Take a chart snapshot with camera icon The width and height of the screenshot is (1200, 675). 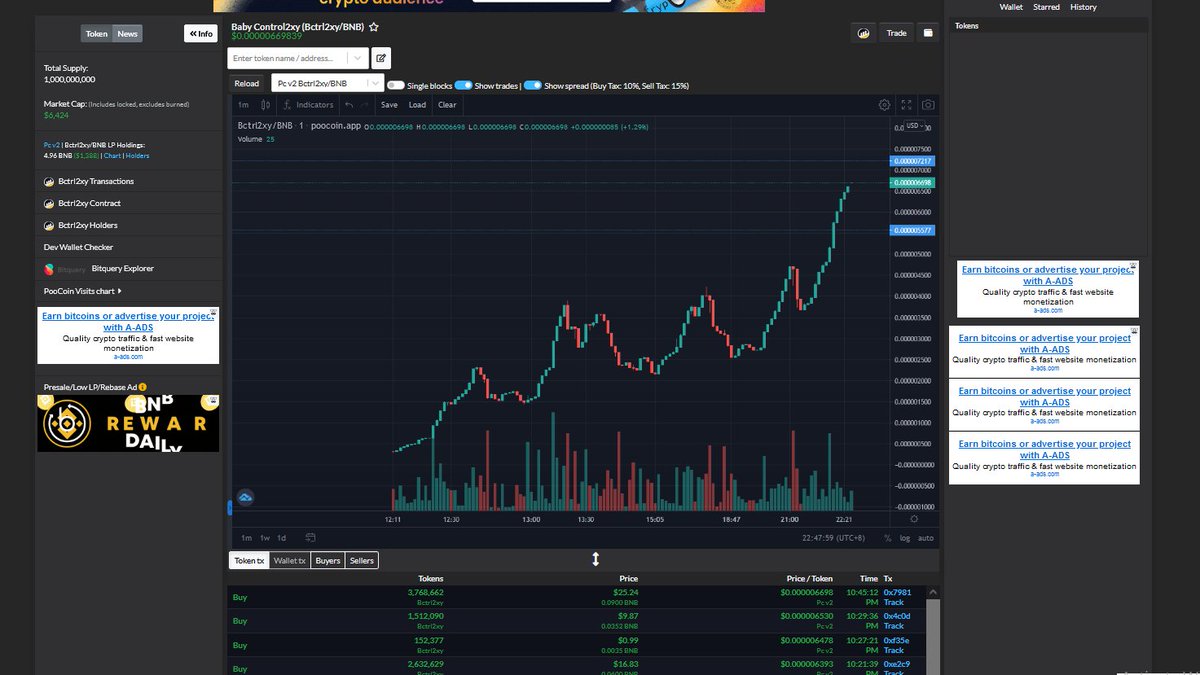pyautogui.click(x=929, y=104)
